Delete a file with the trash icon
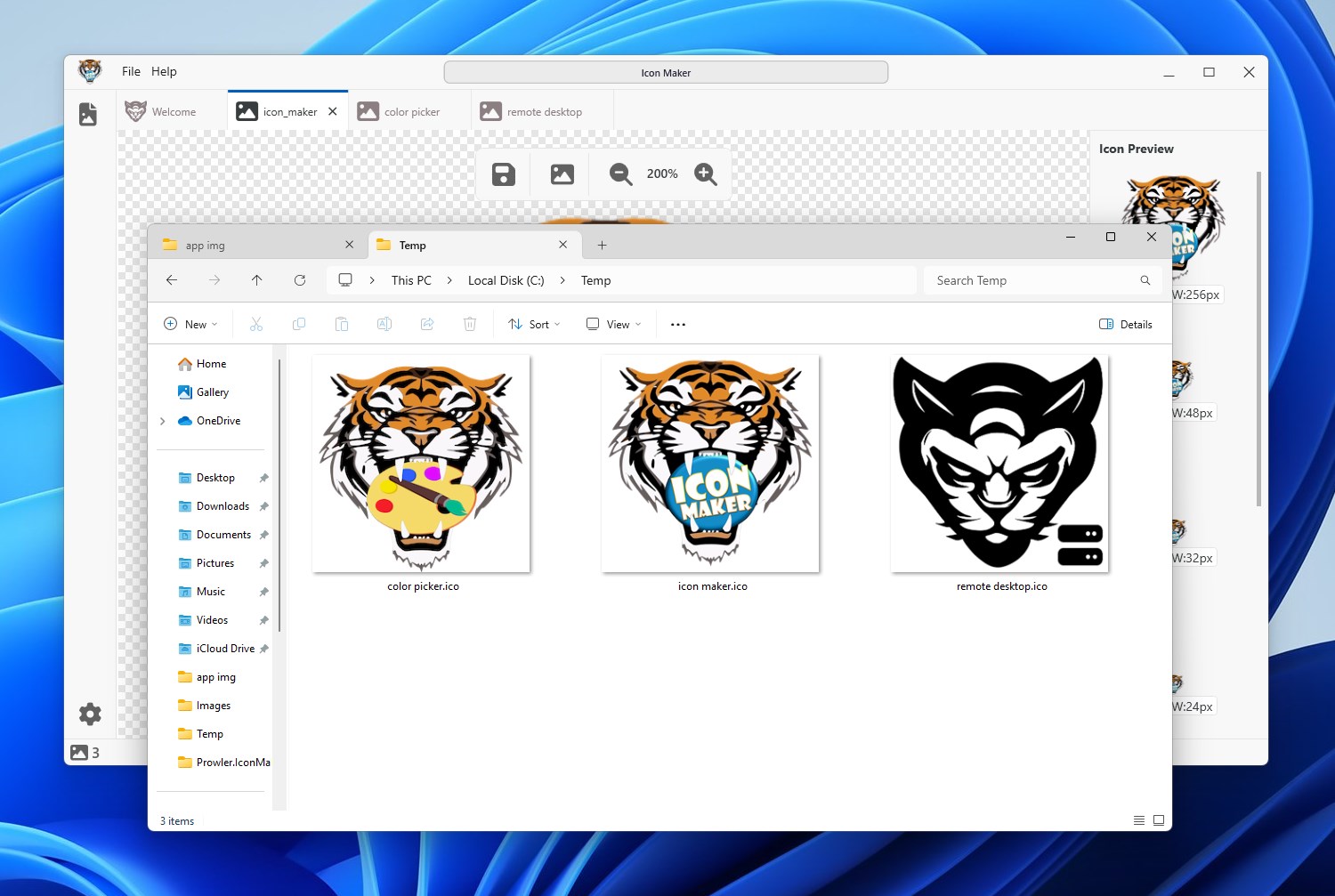The height and width of the screenshot is (896, 1335). point(470,324)
